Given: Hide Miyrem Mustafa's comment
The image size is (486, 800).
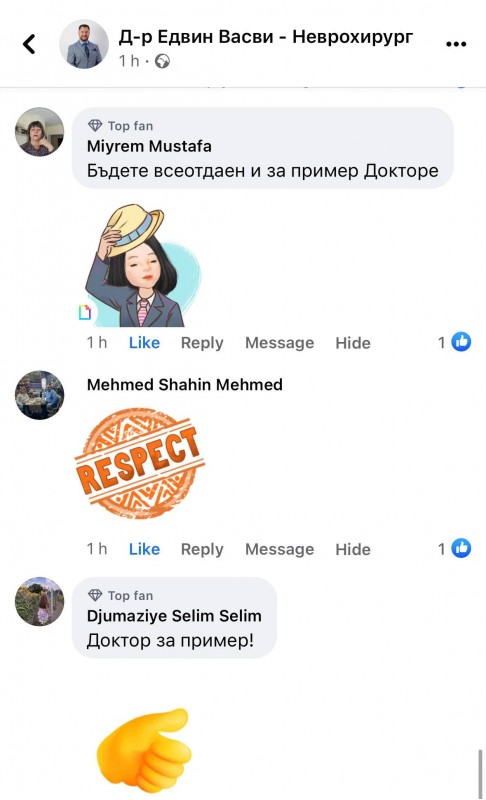Looking at the screenshot, I should [x=353, y=343].
